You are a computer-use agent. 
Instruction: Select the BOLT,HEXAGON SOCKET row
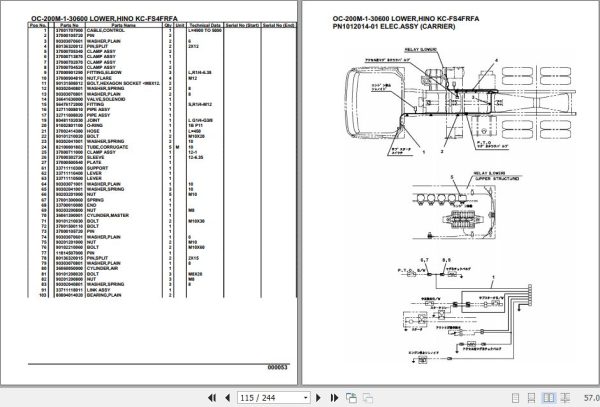(x=162, y=83)
